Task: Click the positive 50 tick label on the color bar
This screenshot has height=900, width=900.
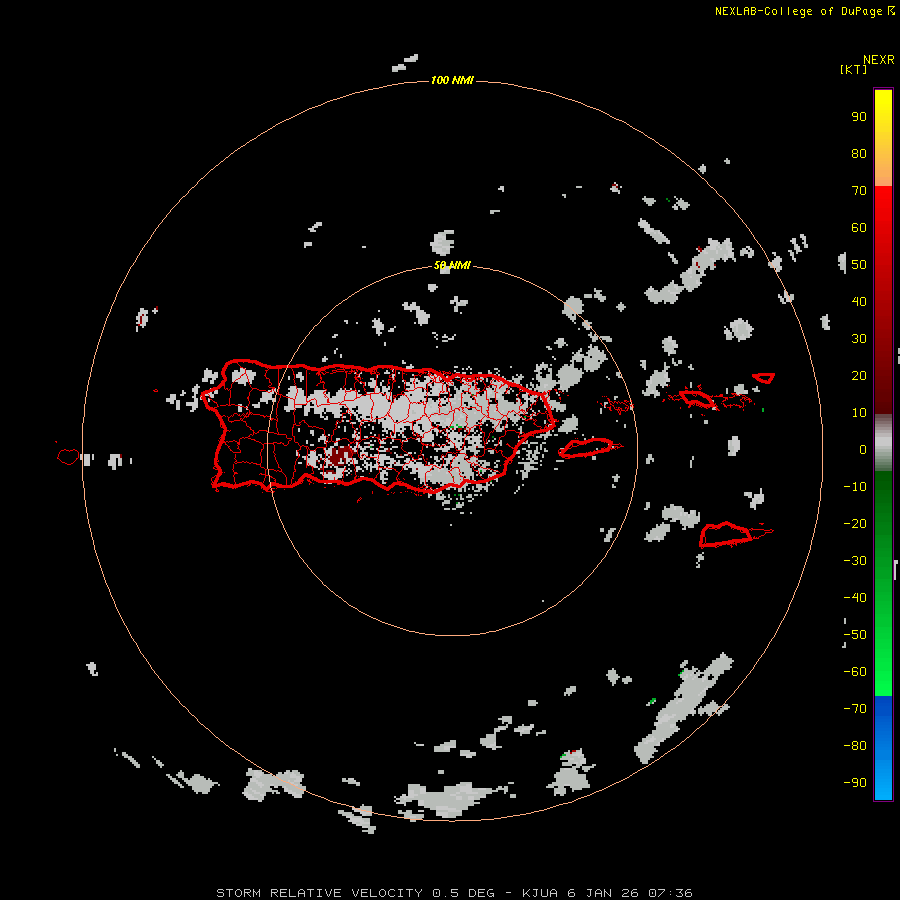Action: pyautogui.click(x=859, y=265)
